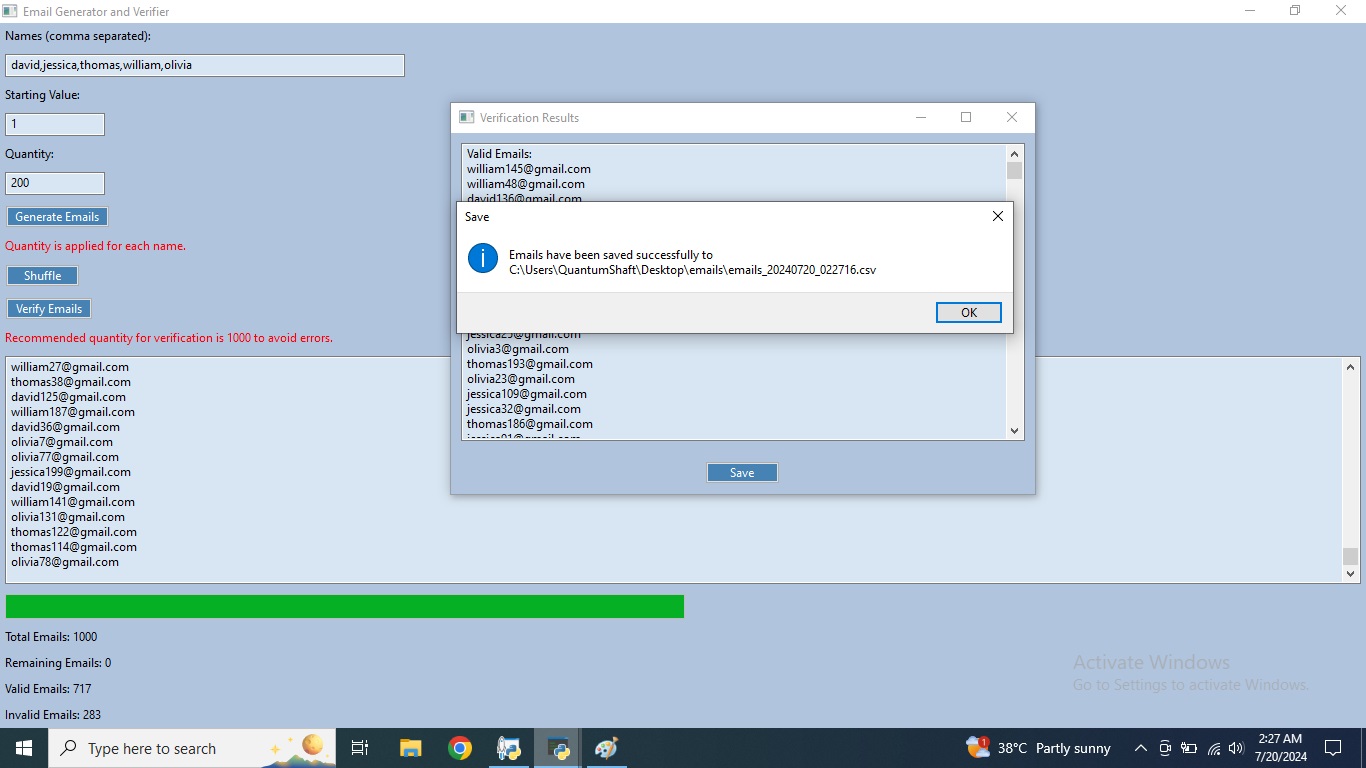Click the Generate Emails button
The height and width of the screenshot is (768, 1366).
[57, 217]
